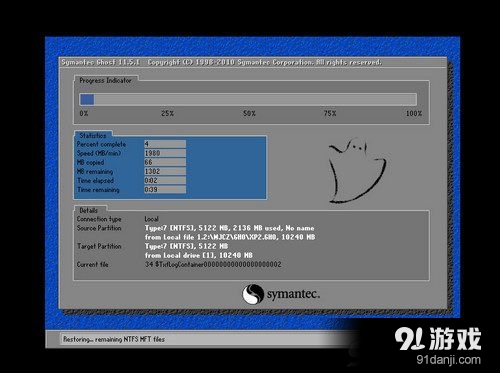500x373 pixels.
Task: Click the "0%" progress scale mark
Action: click(x=84, y=113)
